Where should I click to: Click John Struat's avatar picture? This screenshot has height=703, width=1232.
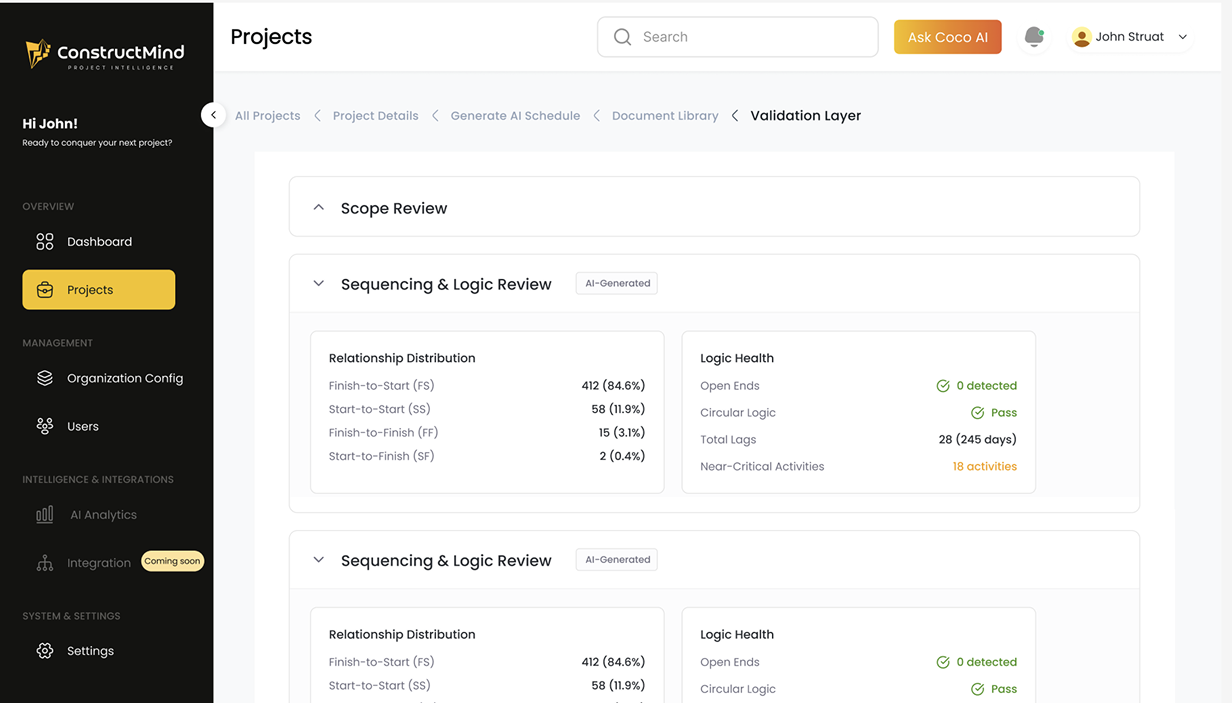(1081, 37)
